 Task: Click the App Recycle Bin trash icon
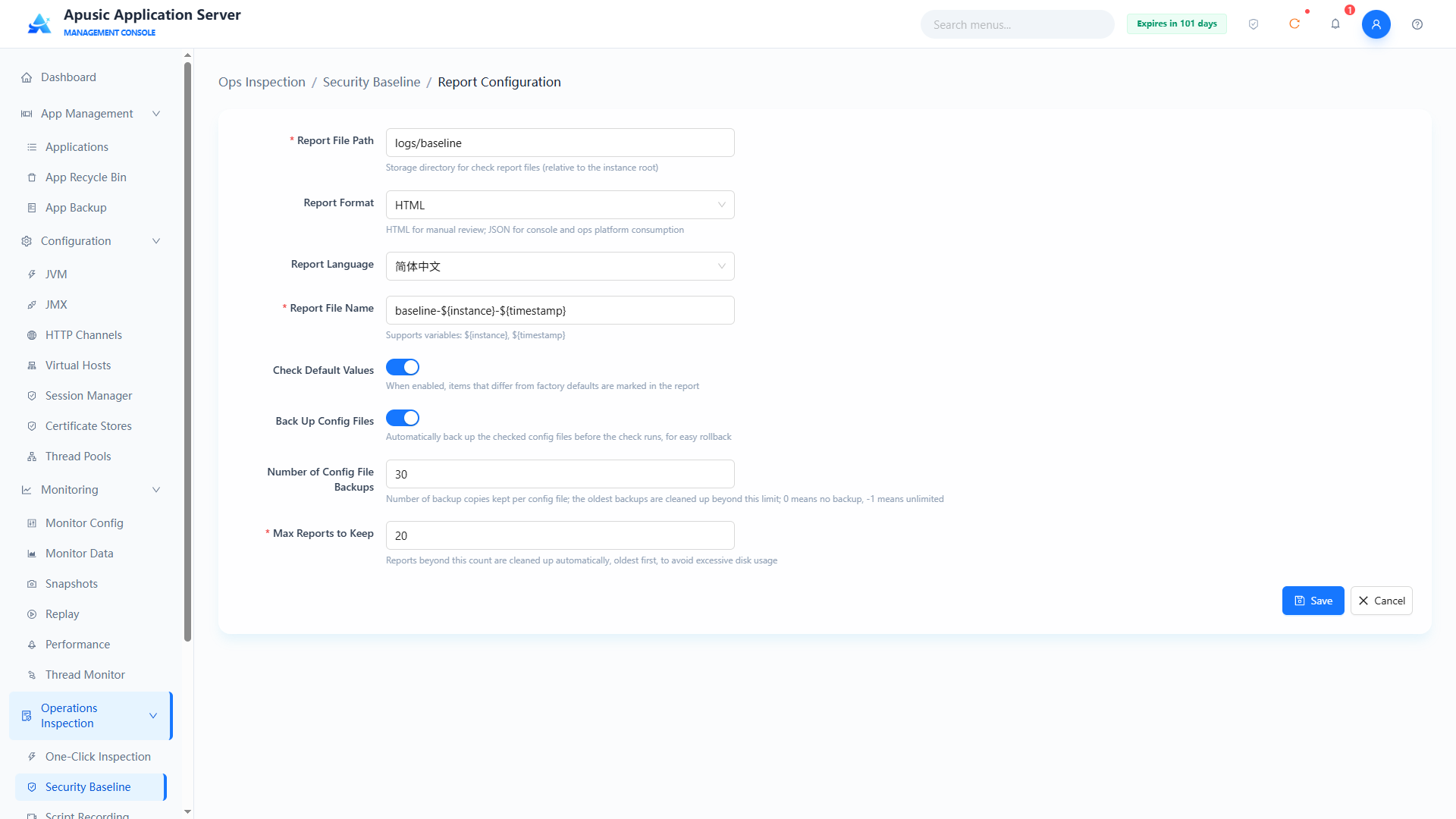32,177
